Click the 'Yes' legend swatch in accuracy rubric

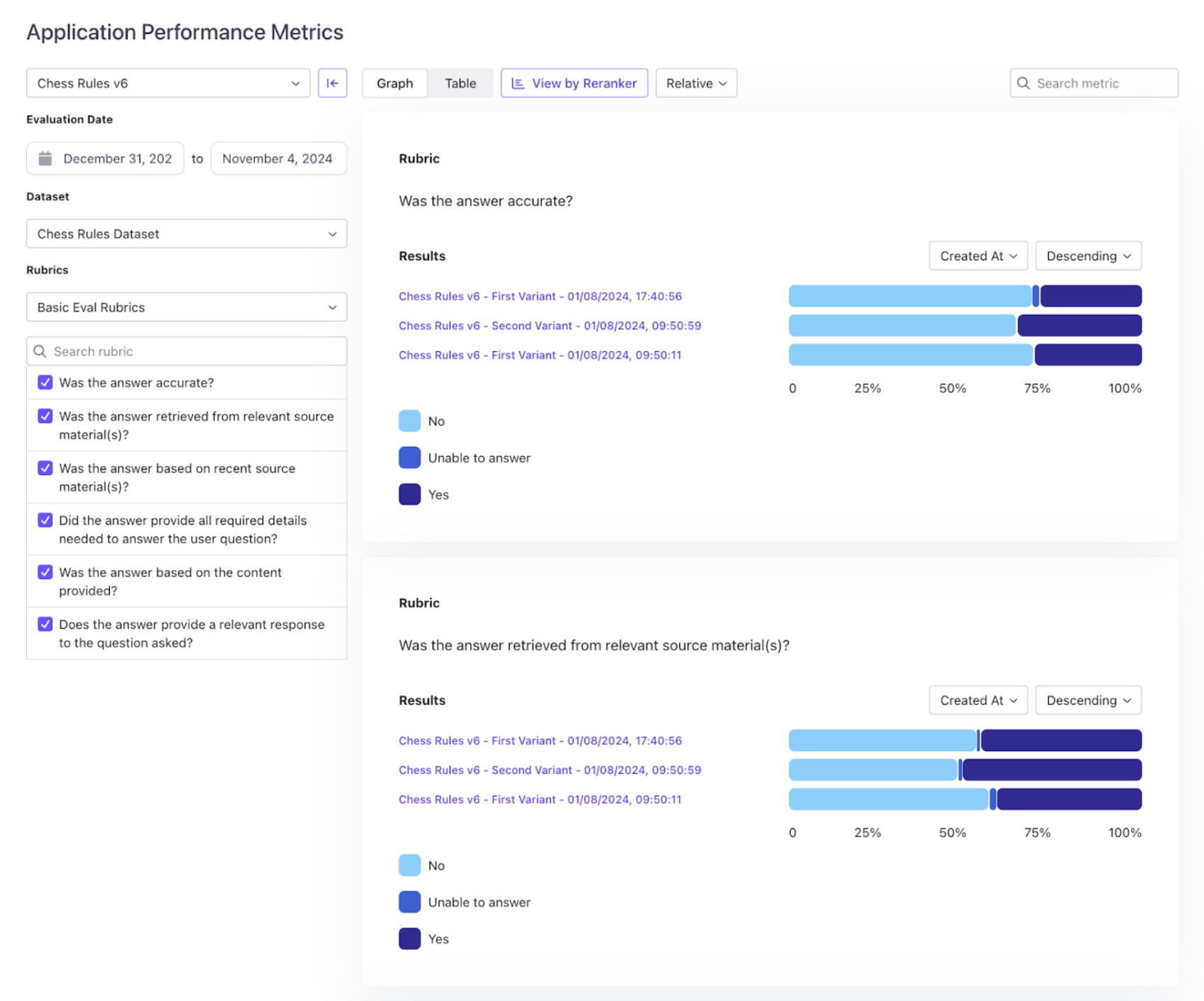(409, 494)
